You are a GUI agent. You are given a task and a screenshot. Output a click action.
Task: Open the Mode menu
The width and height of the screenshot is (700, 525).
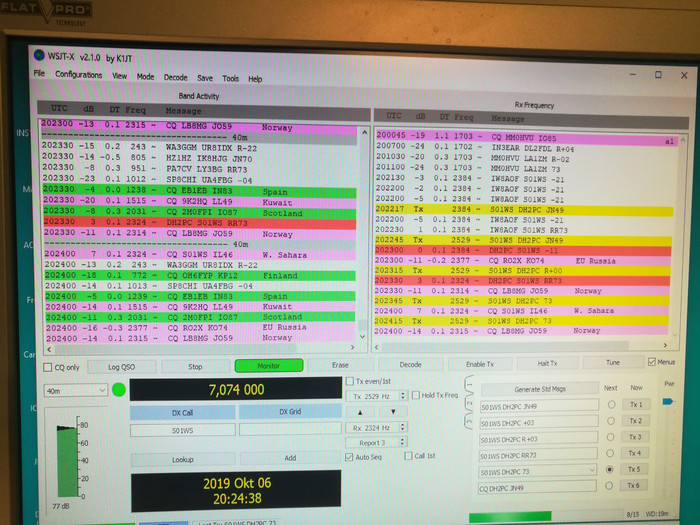145,77
